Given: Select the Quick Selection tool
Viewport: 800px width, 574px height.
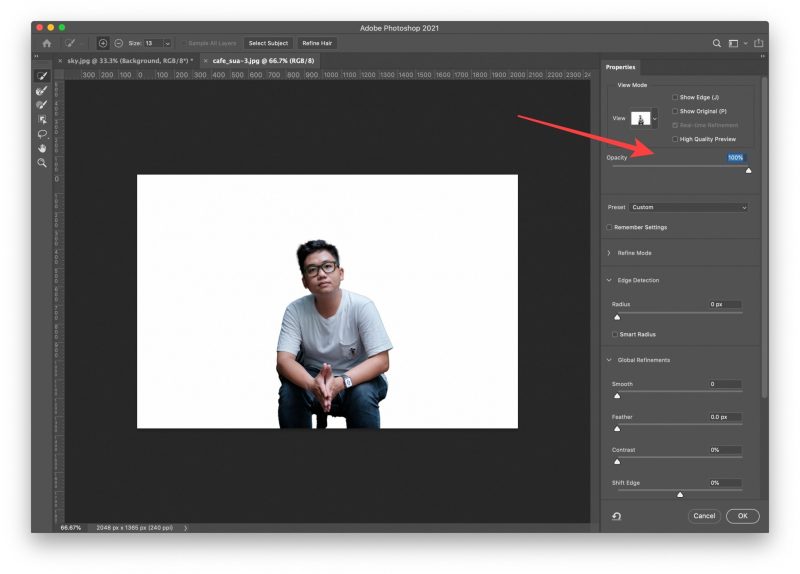Looking at the screenshot, I should click(42, 76).
